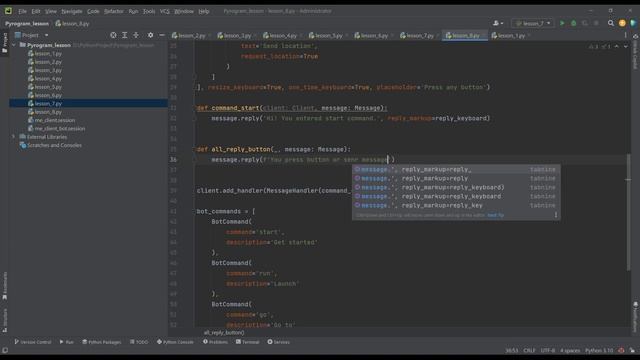
Task: Click the green Run button in the toolbar
Action: tap(562, 23)
